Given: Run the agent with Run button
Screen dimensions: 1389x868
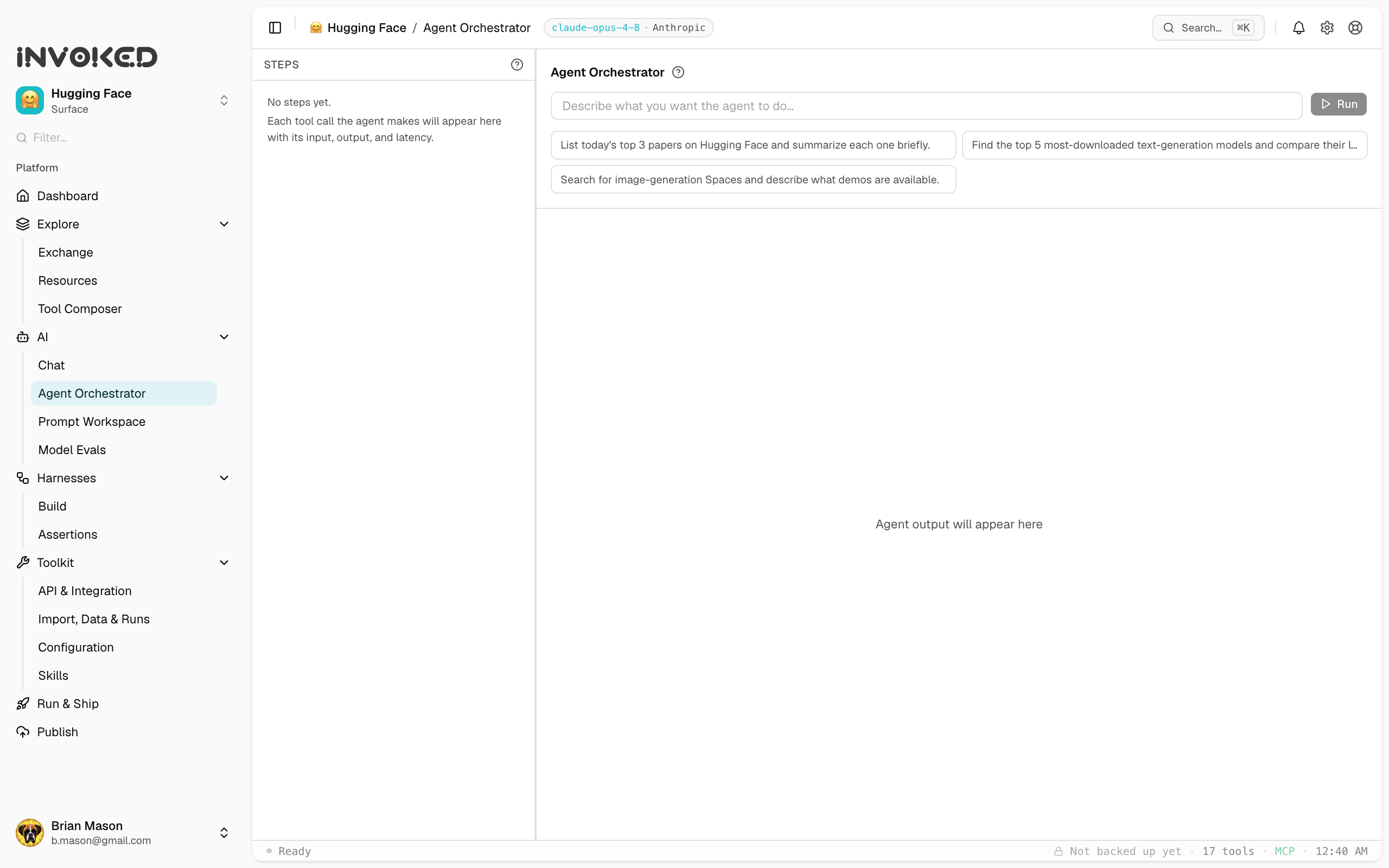Looking at the screenshot, I should click(1338, 104).
